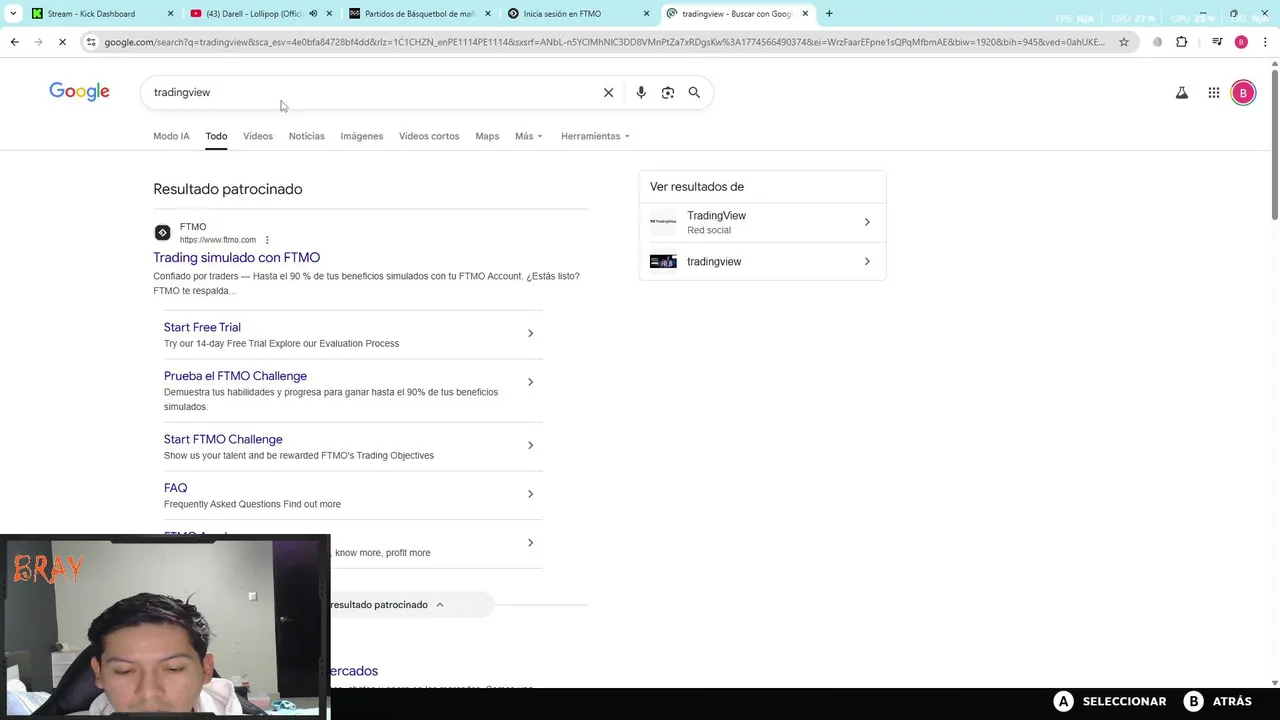Image resolution: width=1280 pixels, height=720 pixels.
Task: Show Videos results
Action: 258,136
